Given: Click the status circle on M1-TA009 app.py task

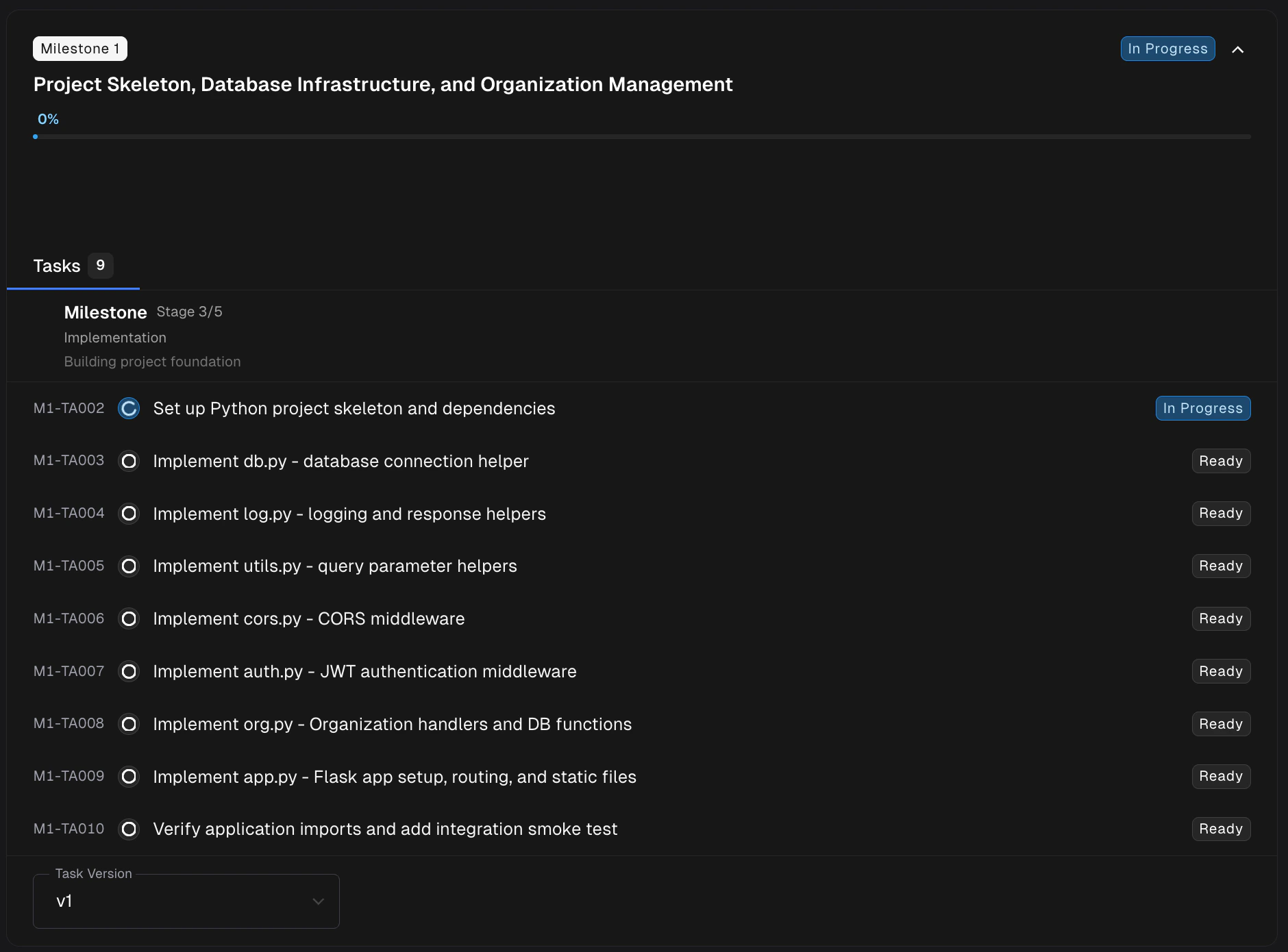Looking at the screenshot, I should pos(128,777).
